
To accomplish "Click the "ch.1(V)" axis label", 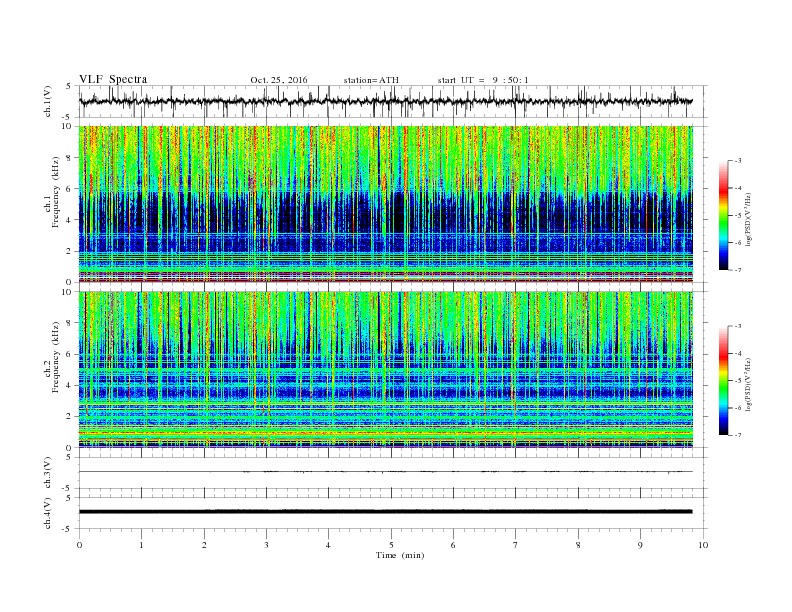I will coord(48,101).
